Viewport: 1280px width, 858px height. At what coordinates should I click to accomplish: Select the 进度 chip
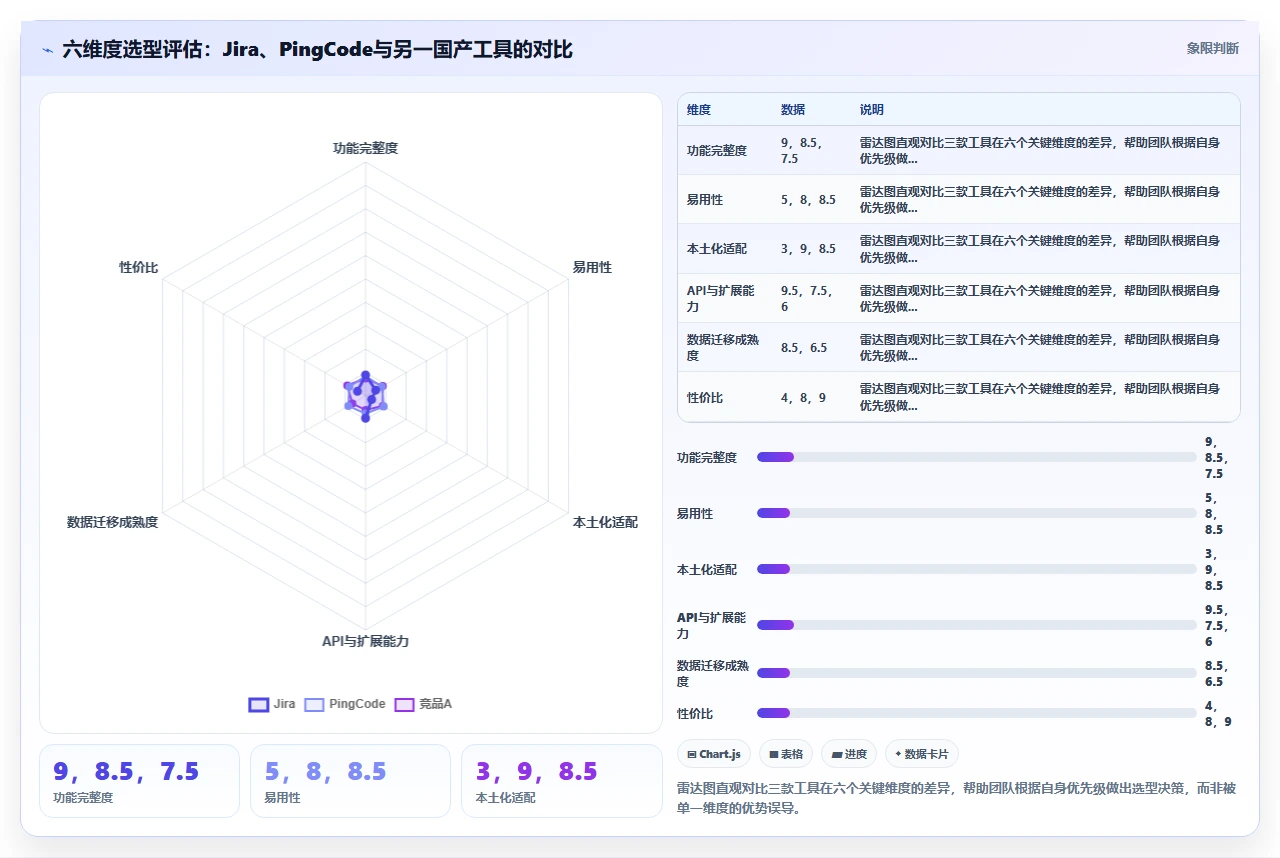849,754
